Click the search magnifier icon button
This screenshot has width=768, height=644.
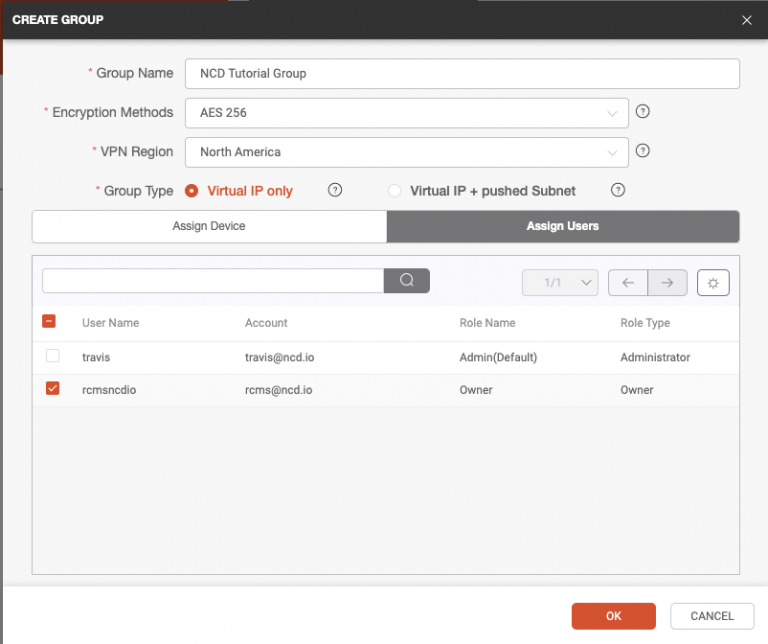[407, 281]
